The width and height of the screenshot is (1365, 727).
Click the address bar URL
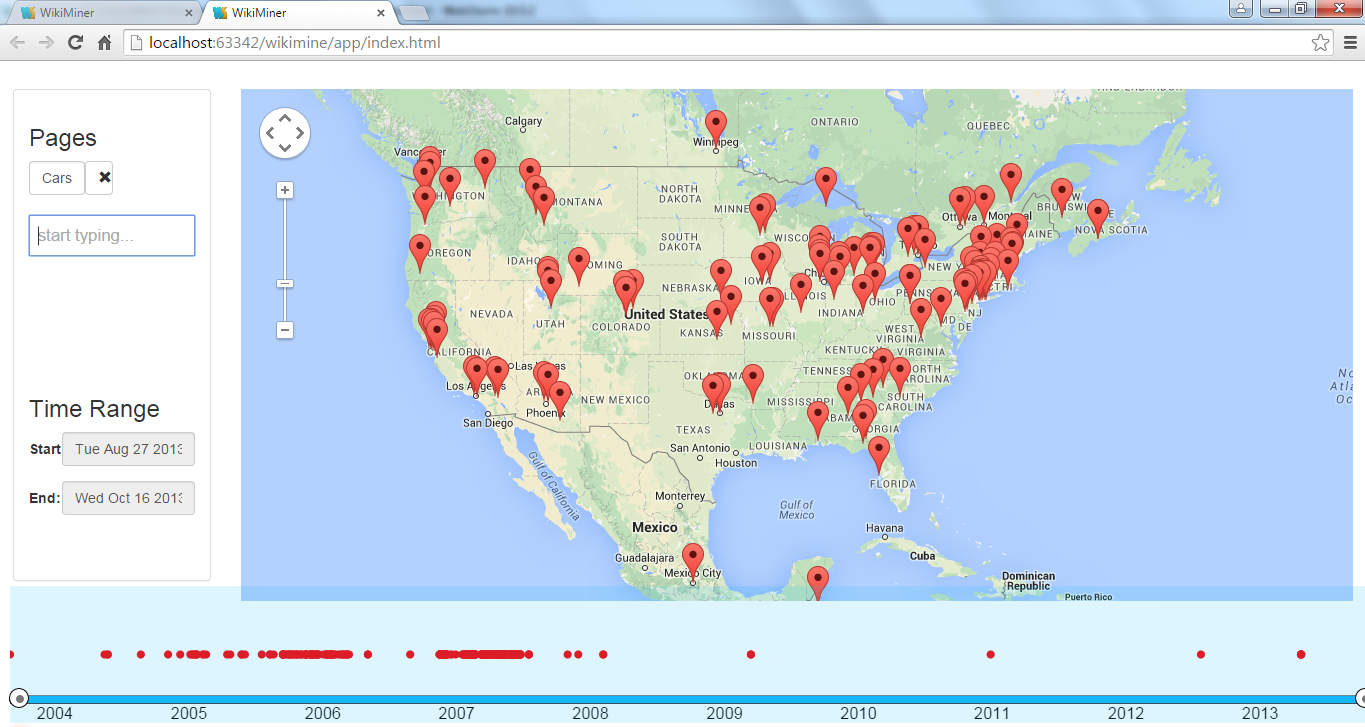click(x=294, y=43)
